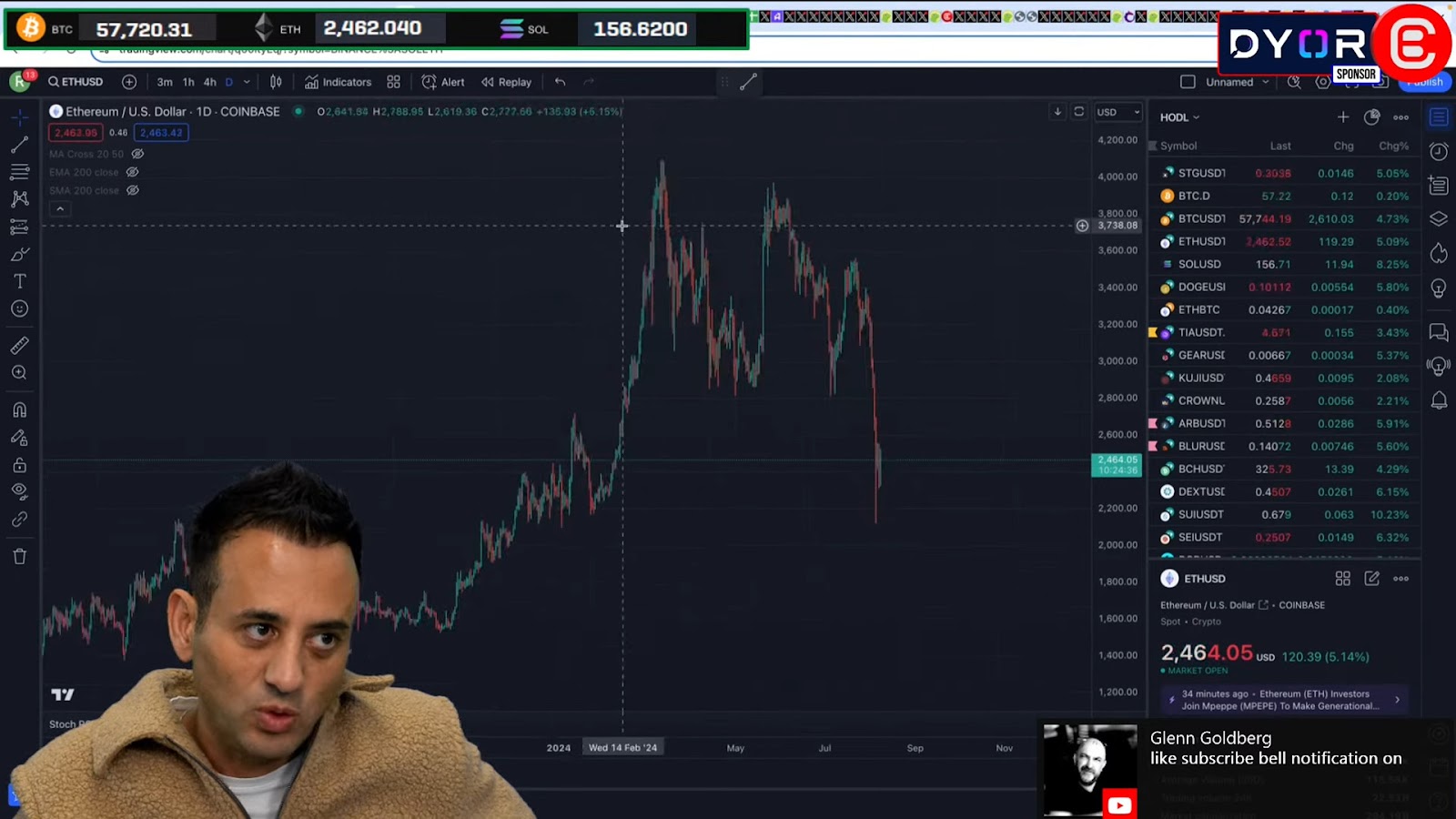Select the brush drawing tool

click(19, 254)
